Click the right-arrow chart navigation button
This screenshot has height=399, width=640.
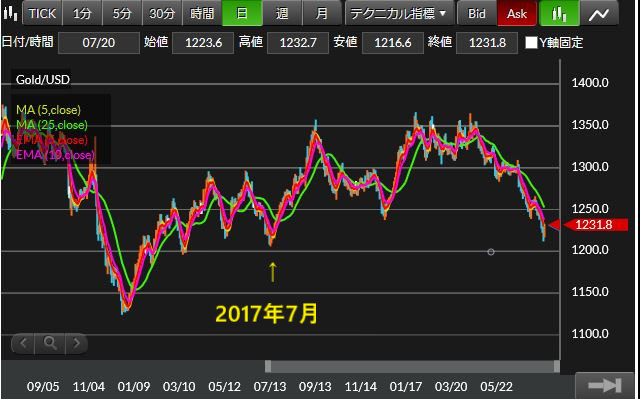coord(76,344)
